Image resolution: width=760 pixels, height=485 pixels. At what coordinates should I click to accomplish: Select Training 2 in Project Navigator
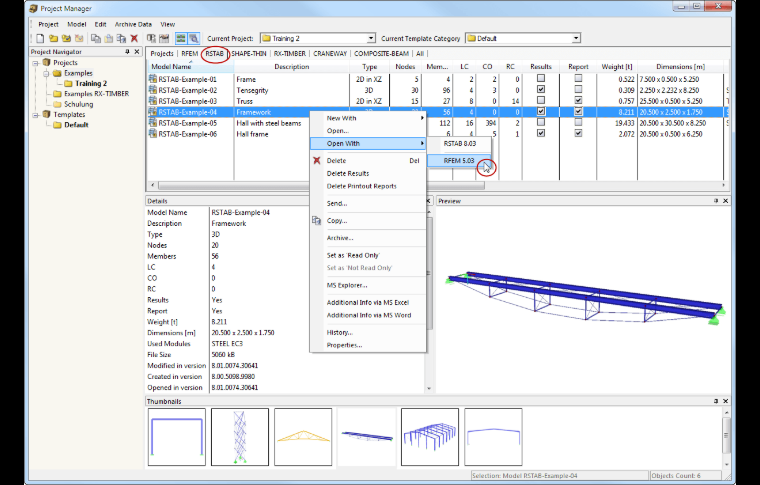tap(91, 83)
